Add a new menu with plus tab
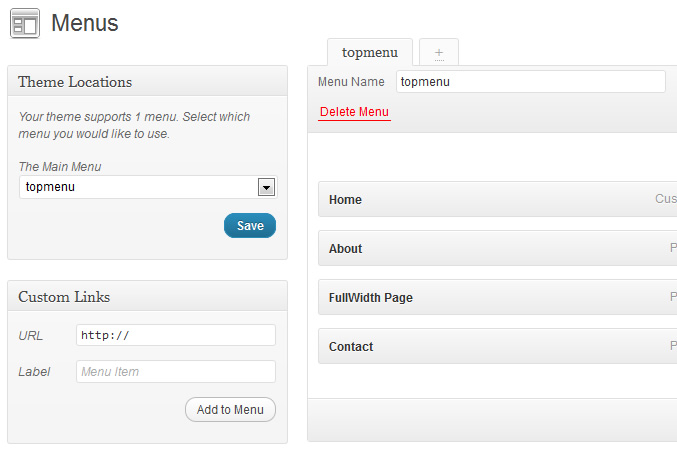The image size is (677, 458). tap(438, 53)
